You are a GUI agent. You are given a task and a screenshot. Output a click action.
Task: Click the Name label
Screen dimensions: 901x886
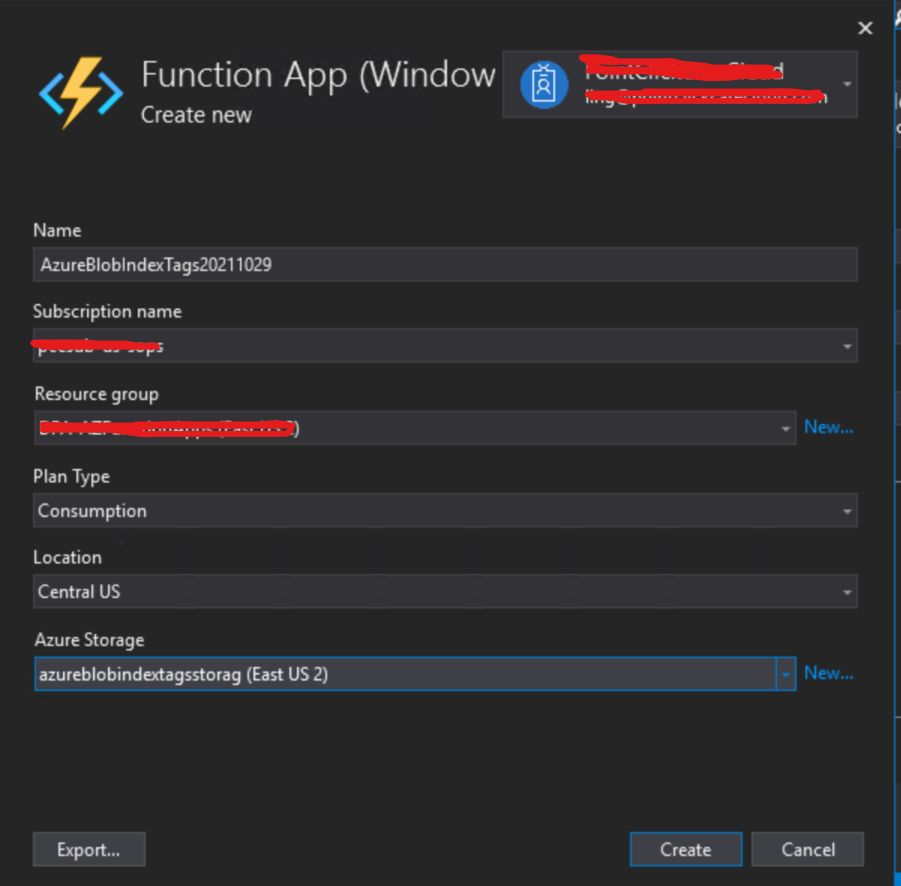57,230
